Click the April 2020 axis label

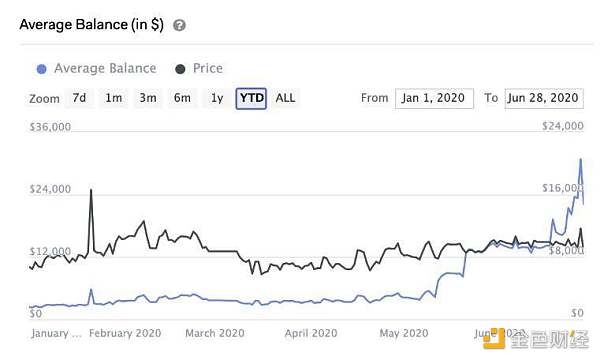[311, 333]
